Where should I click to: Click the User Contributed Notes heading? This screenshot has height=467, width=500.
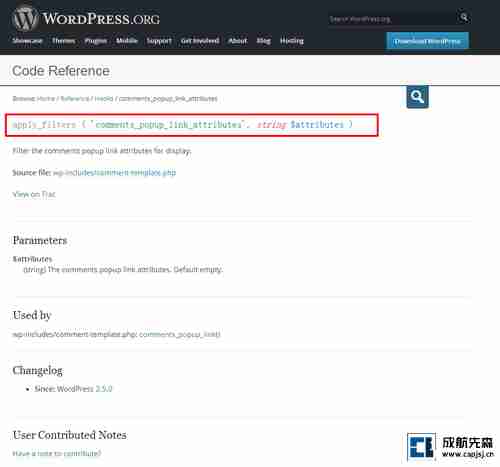(70, 435)
